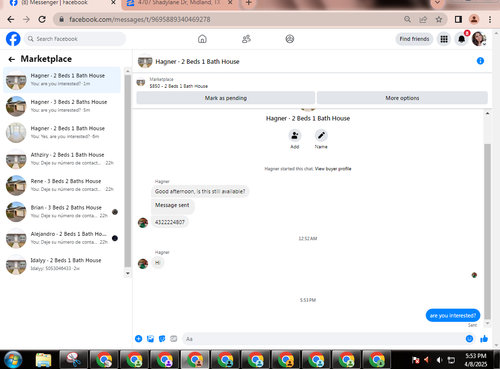The height and width of the screenshot is (369, 500).
Task: Close the Shadylane Dr browser tab
Action: coord(230,3)
